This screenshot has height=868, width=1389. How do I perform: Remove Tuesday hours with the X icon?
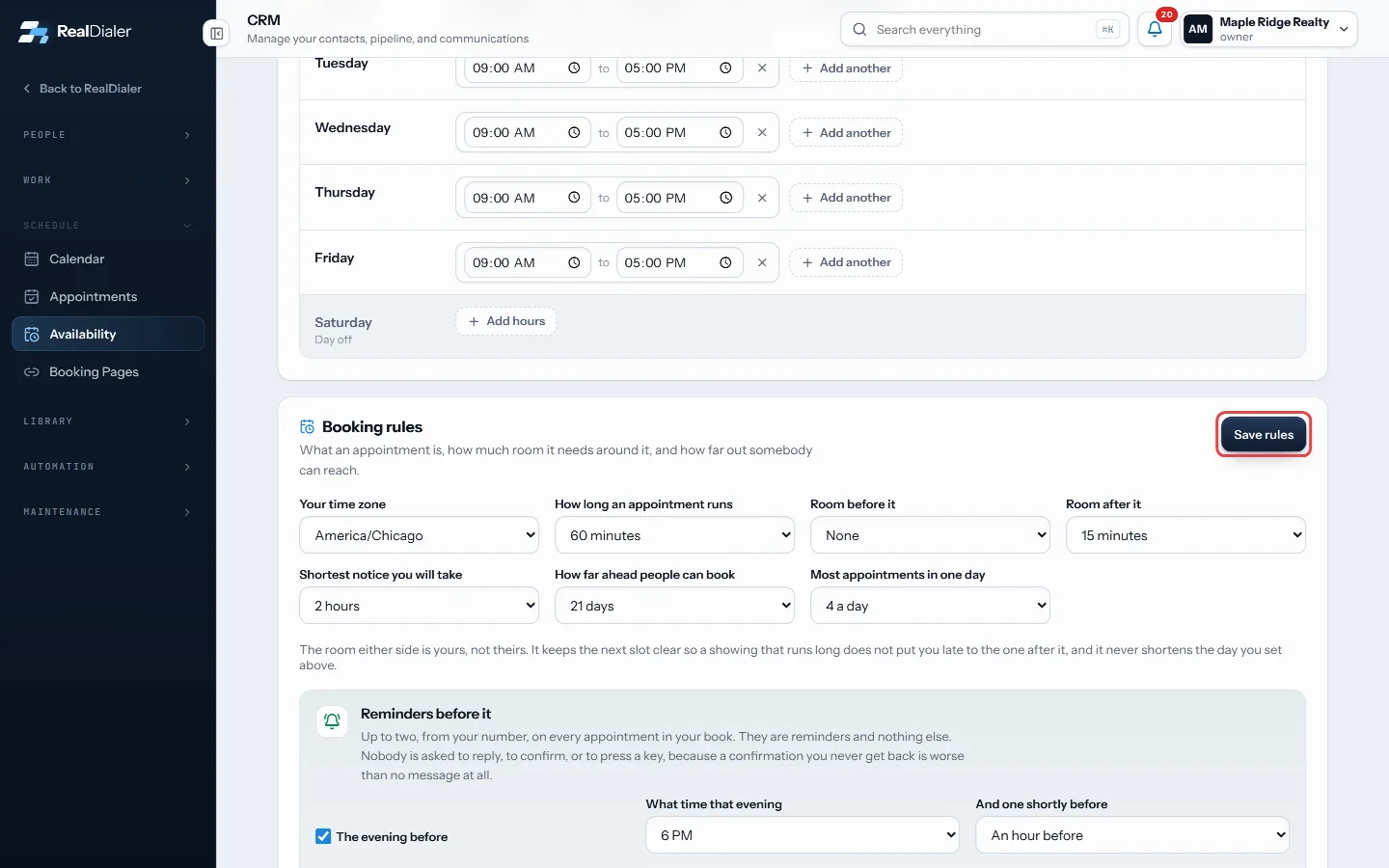[762, 68]
